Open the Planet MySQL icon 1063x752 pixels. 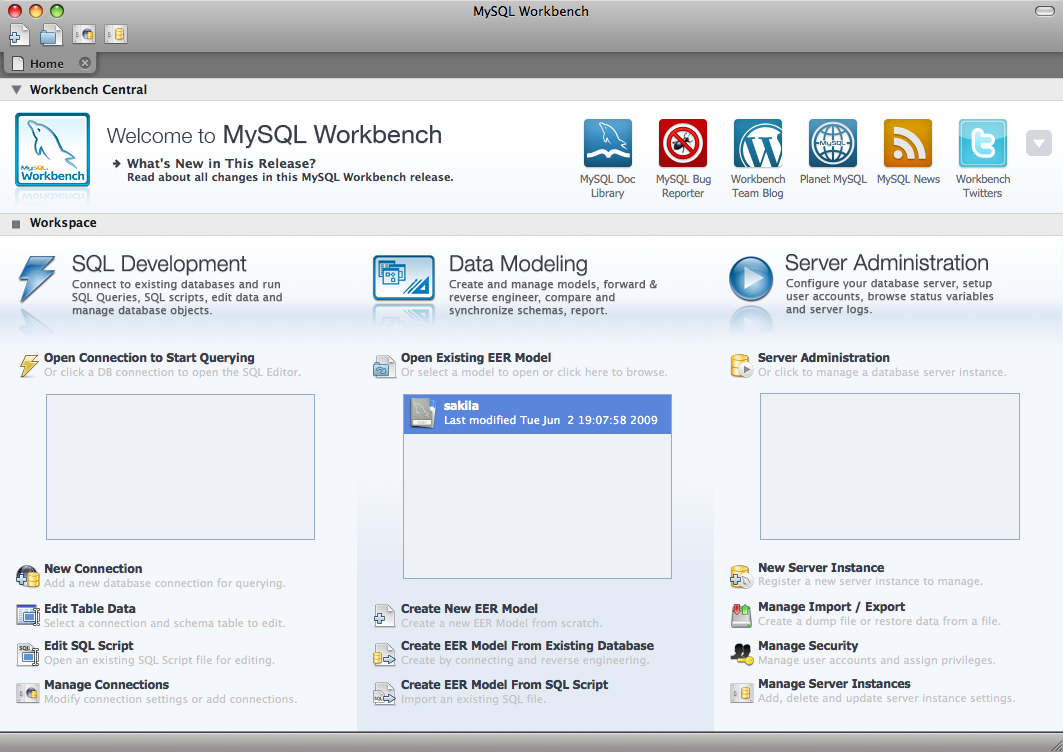(x=833, y=144)
